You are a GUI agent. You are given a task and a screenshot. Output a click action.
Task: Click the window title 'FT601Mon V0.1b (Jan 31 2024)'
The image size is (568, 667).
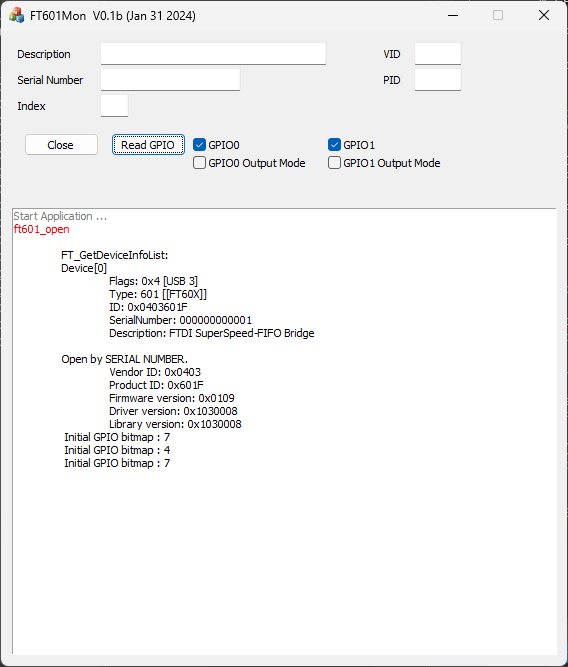click(113, 16)
